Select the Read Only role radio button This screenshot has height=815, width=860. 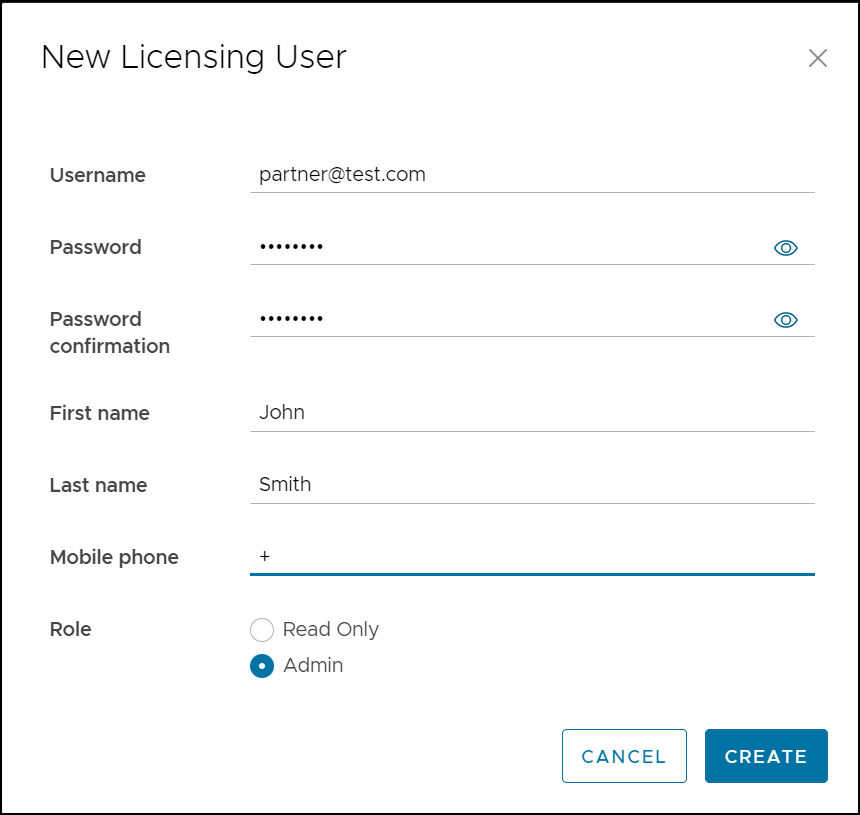click(262, 630)
